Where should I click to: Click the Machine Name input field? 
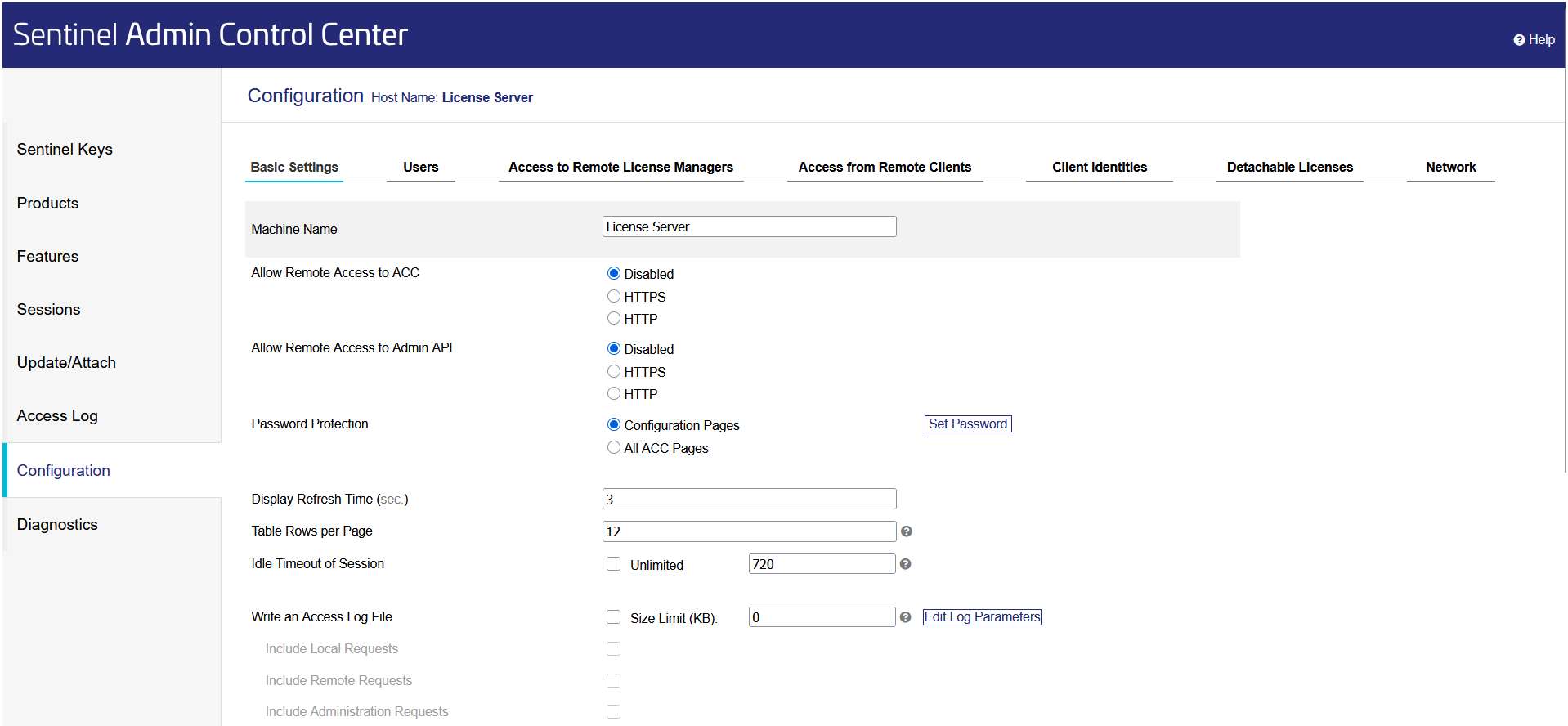click(x=749, y=226)
